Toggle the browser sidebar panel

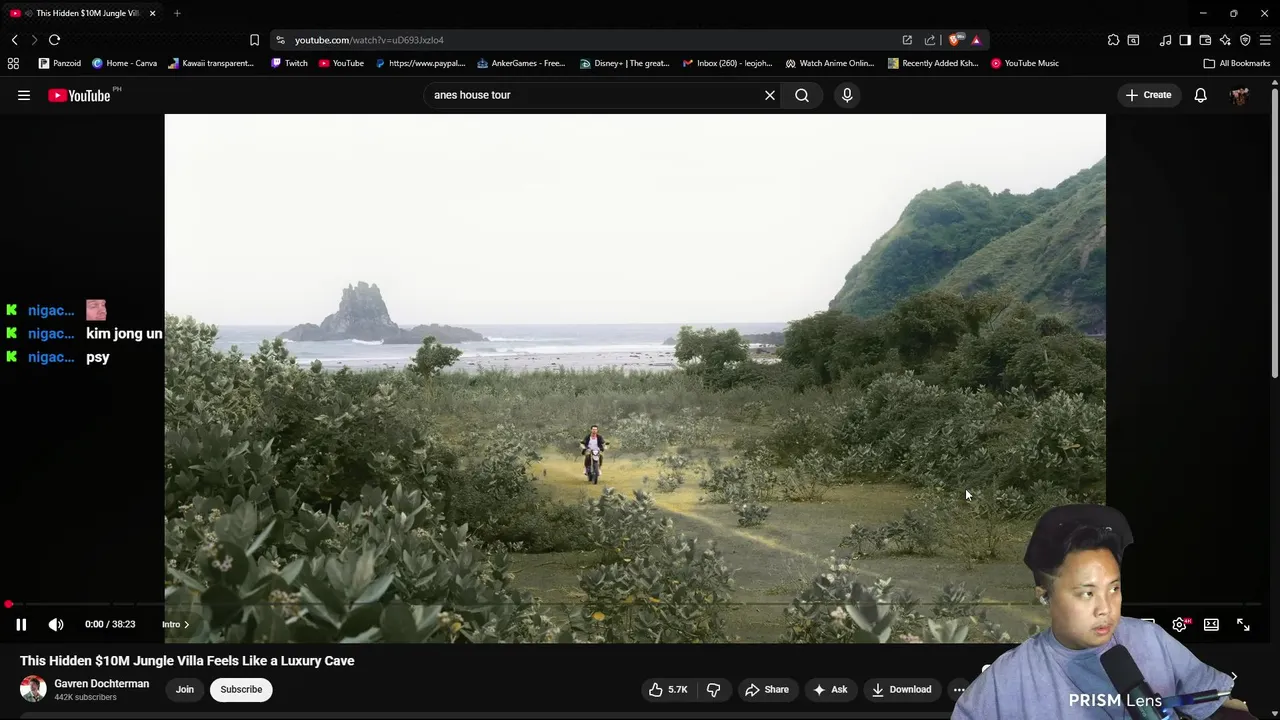[1185, 40]
